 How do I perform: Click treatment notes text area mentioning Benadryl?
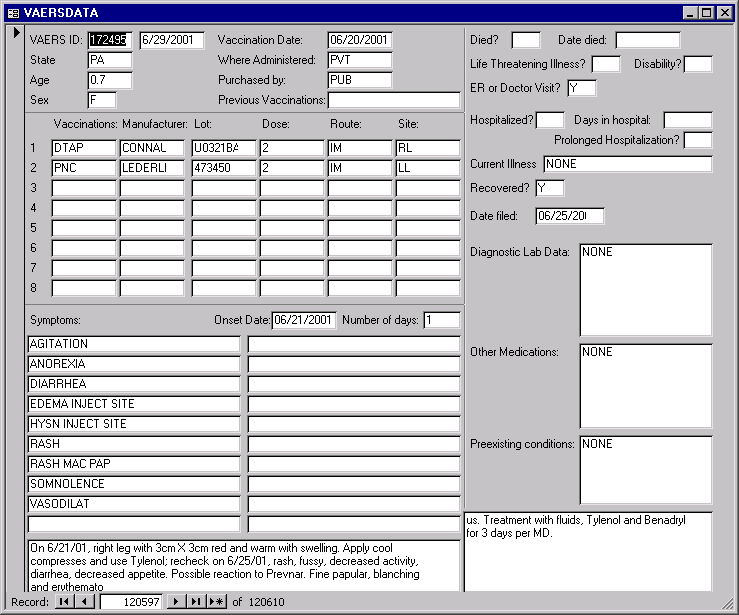coord(588,552)
